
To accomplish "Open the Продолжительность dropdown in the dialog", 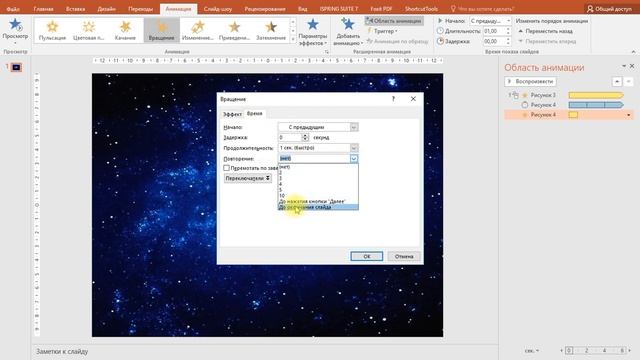I will tap(354, 148).
